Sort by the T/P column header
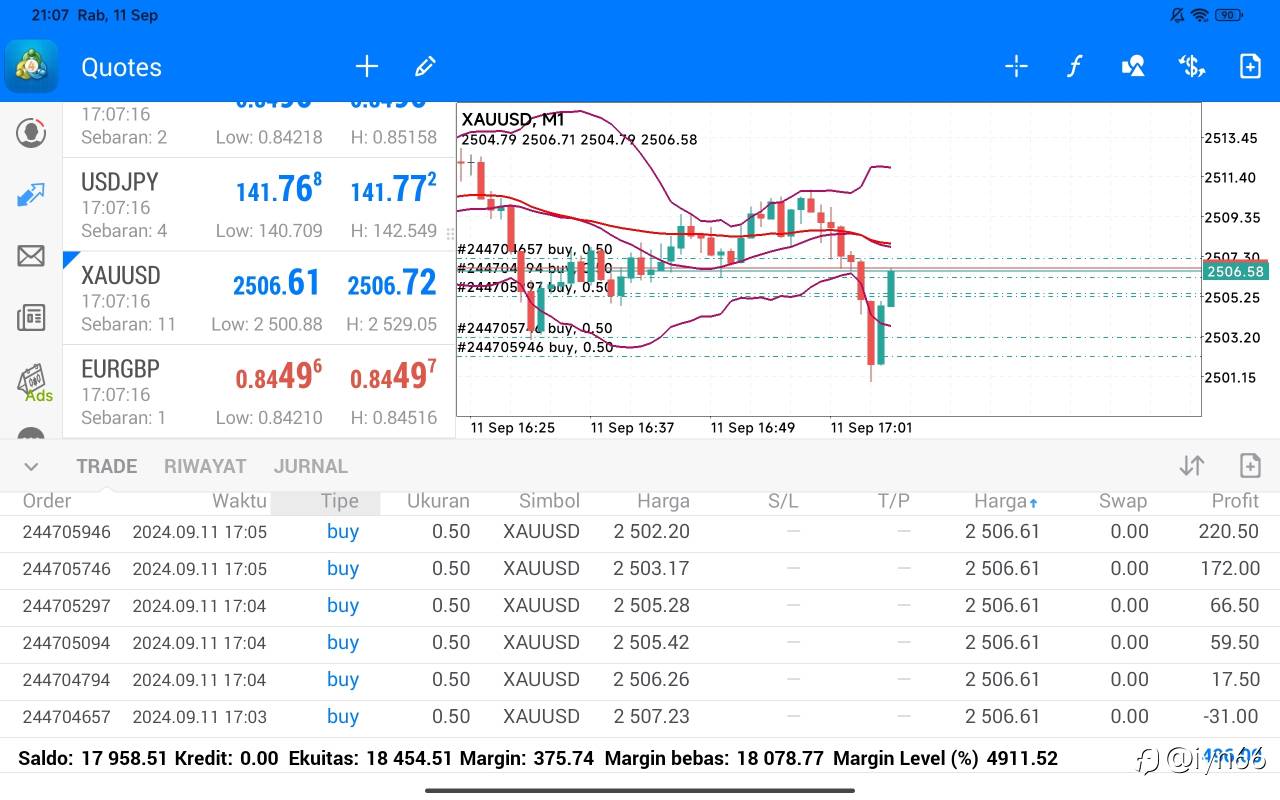The height and width of the screenshot is (800, 1280). pos(894,501)
